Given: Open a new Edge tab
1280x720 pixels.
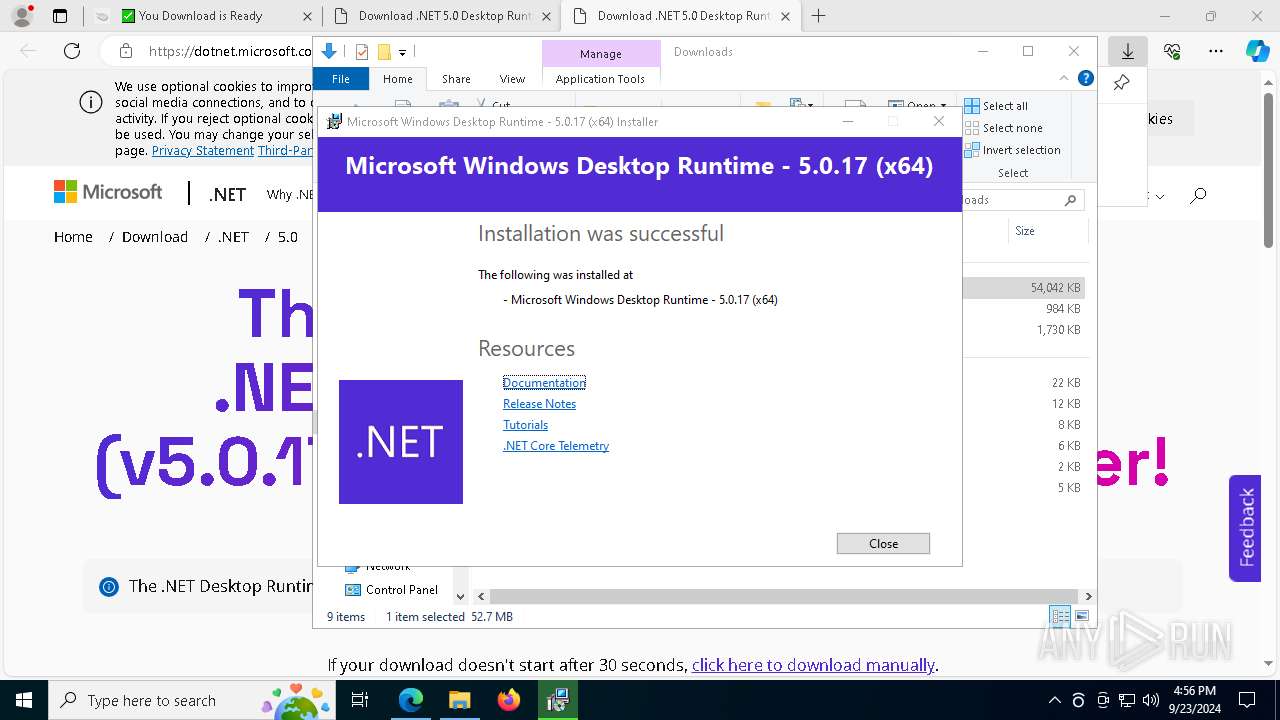Looking at the screenshot, I should 818,16.
